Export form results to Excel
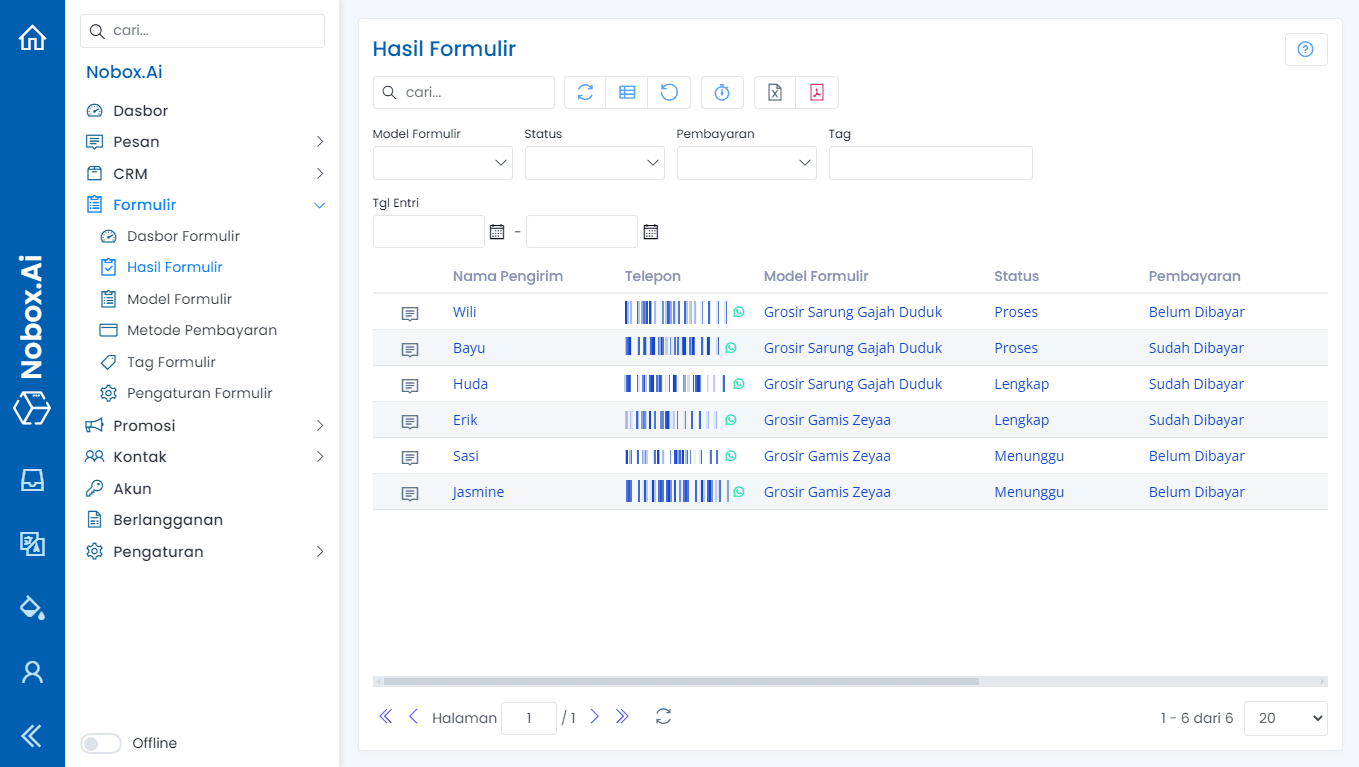The image size is (1359, 767). 773,92
